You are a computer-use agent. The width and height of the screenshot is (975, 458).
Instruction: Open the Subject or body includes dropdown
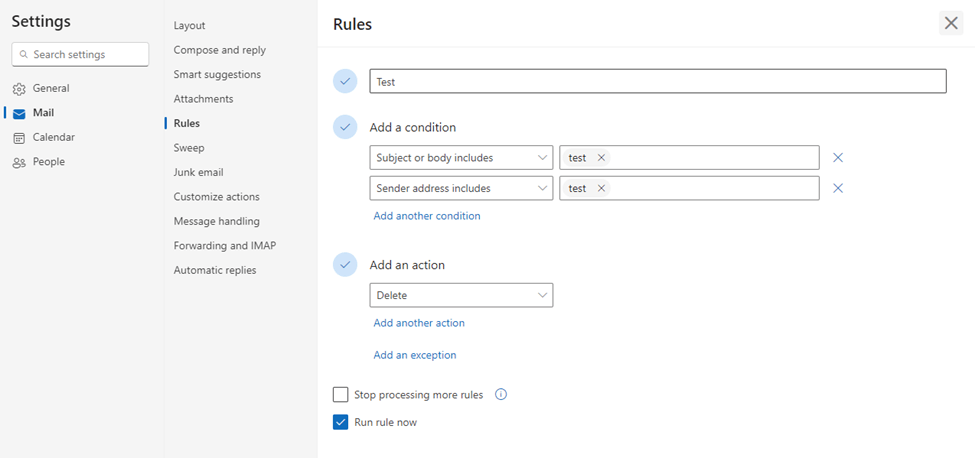(461, 158)
